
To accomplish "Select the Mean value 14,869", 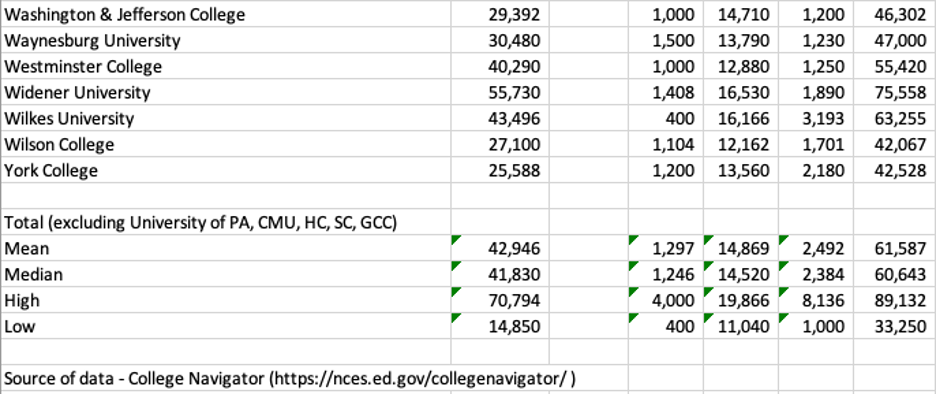I will (x=741, y=248).
